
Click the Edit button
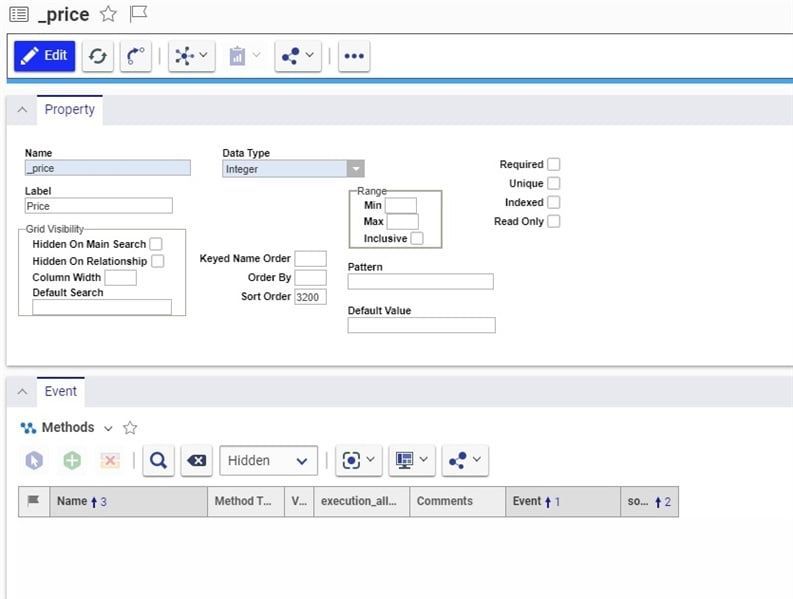pos(45,56)
